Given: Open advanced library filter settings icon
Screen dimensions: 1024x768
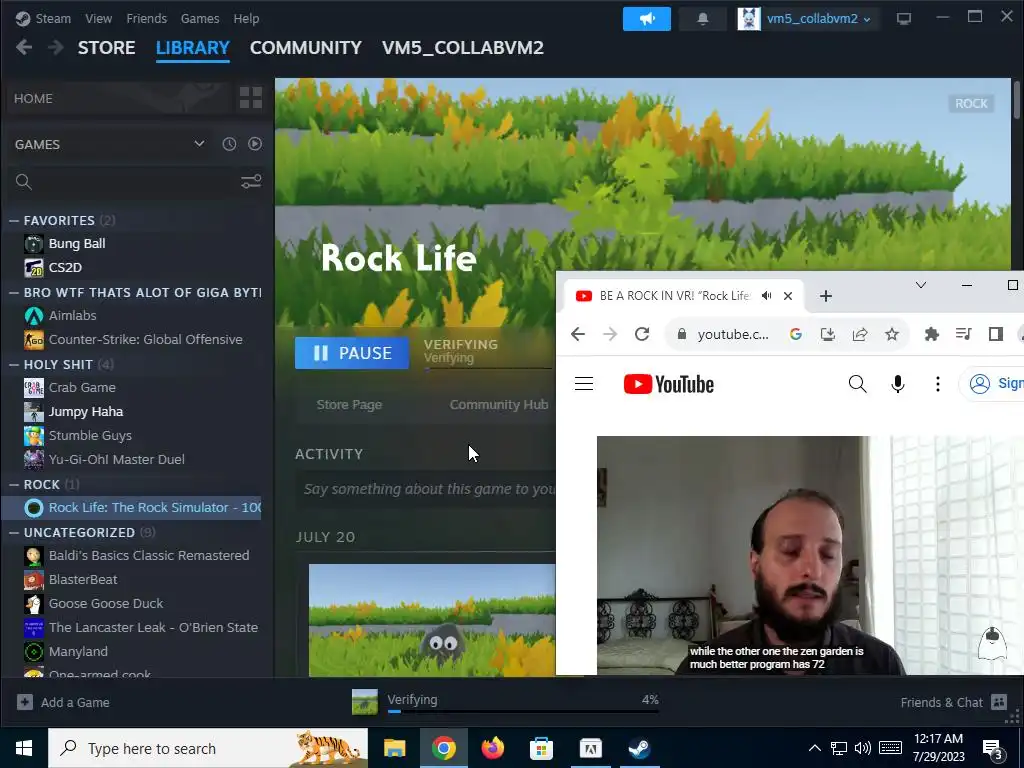Looking at the screenshot, I should pyautogui.click(x=251, y=182).
